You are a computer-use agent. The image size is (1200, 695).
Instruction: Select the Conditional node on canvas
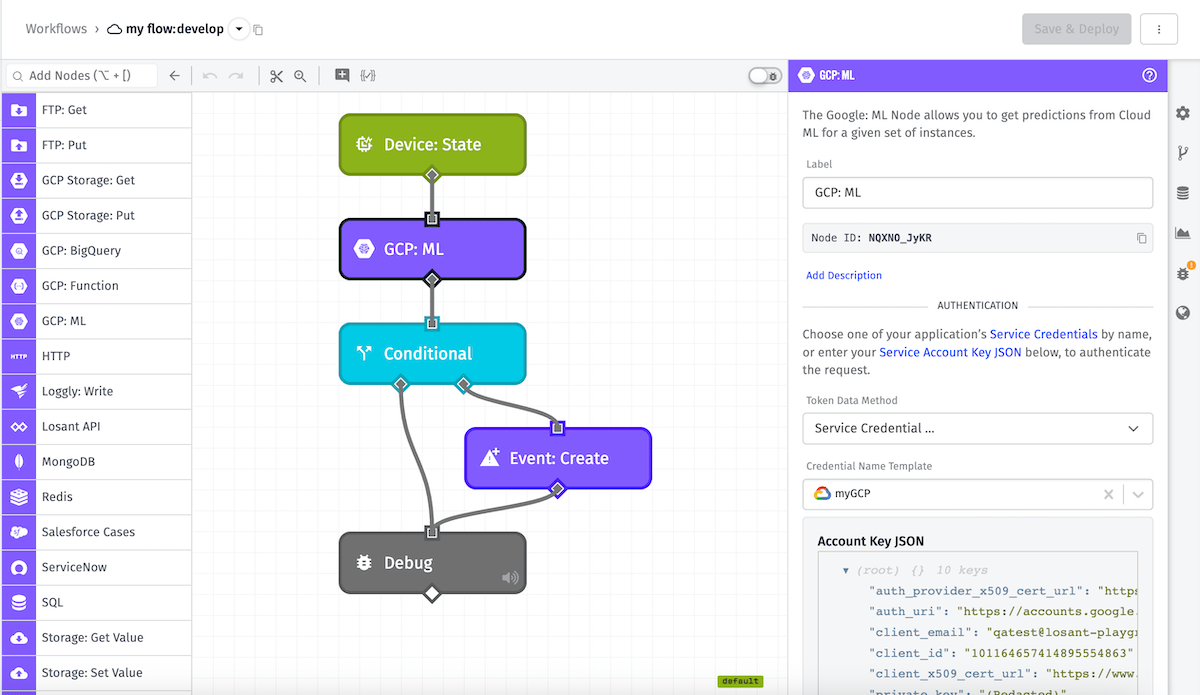[432, 354]
